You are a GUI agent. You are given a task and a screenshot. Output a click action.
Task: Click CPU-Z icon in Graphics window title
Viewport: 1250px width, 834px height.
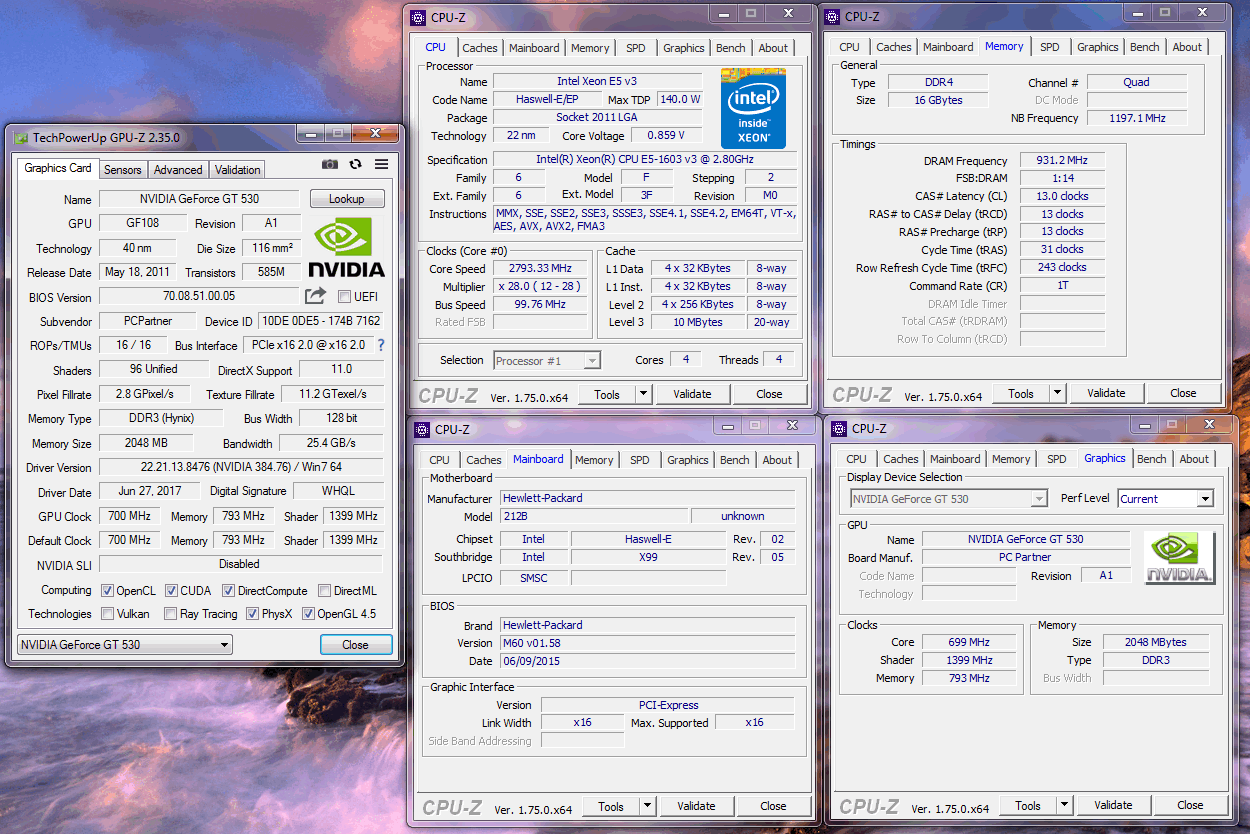[838, 429]
